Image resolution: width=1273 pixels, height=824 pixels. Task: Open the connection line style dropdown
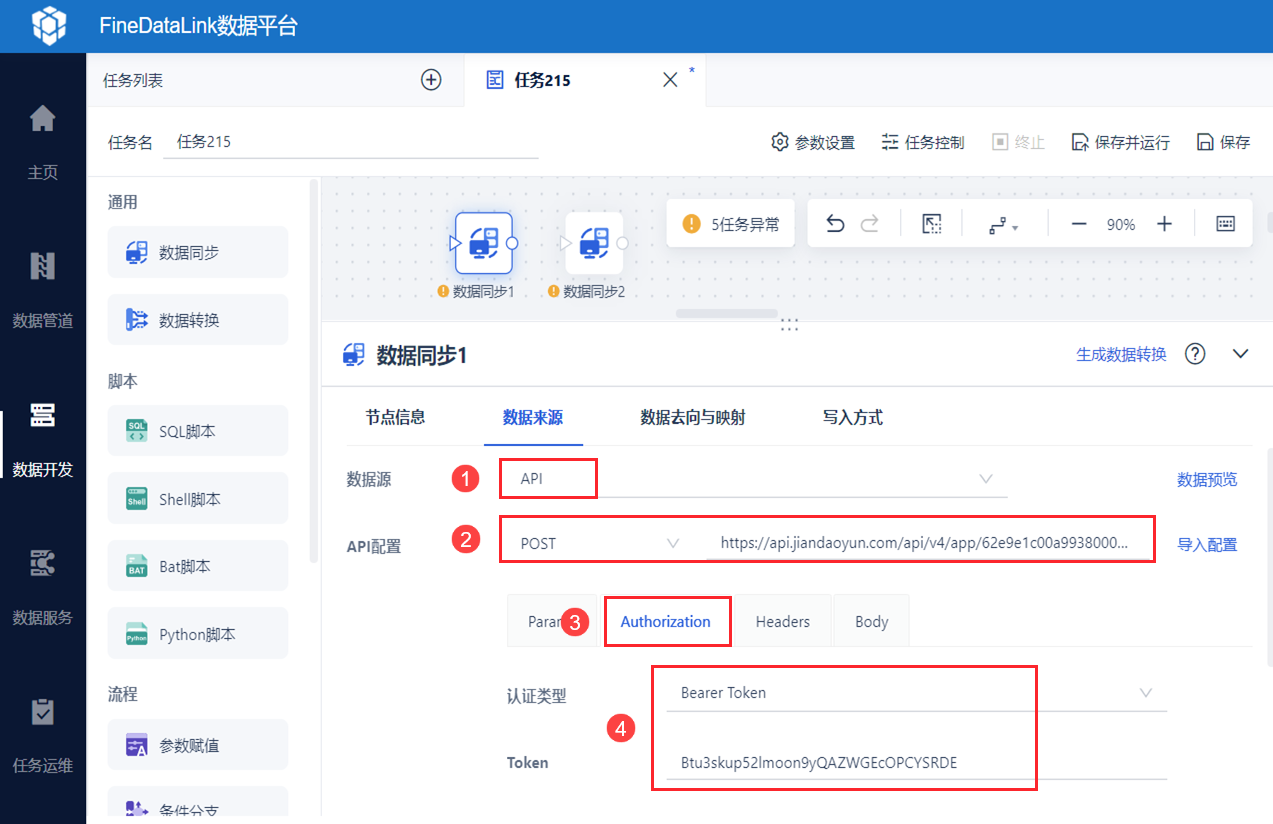[1003, 226]
